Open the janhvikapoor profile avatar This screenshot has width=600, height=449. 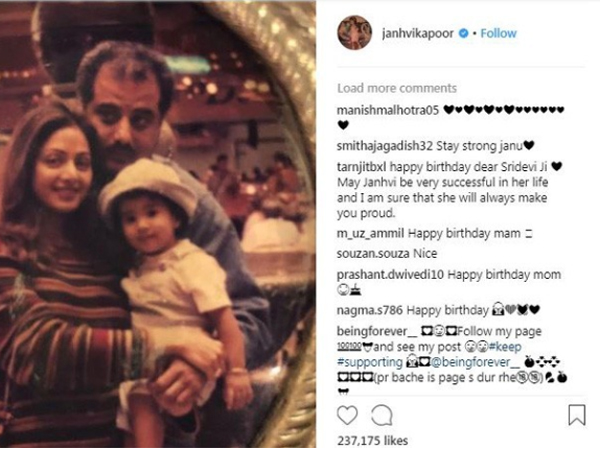click(x=353, y=33)
